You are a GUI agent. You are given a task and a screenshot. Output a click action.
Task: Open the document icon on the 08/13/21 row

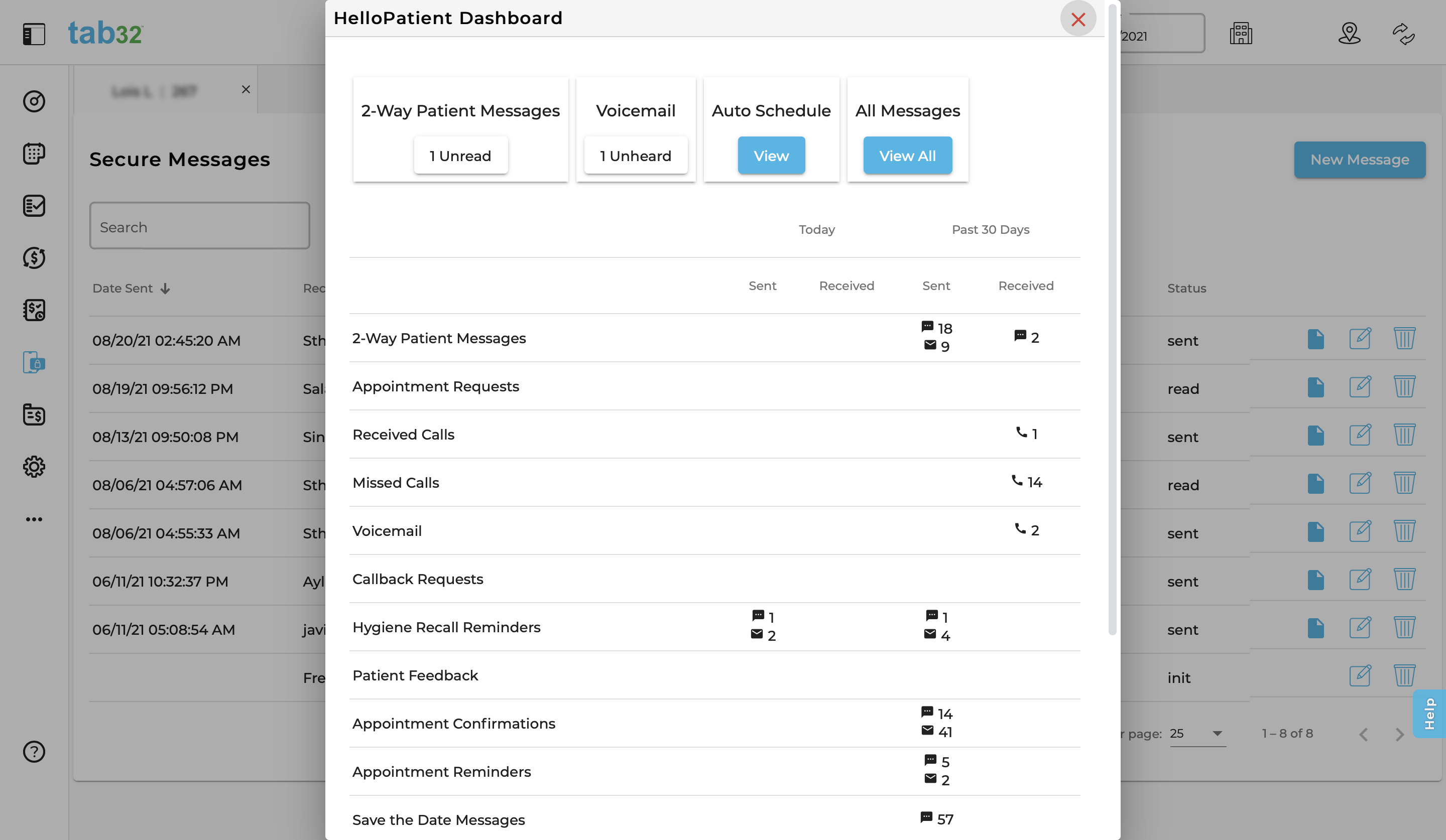[x=1316, y=435]
